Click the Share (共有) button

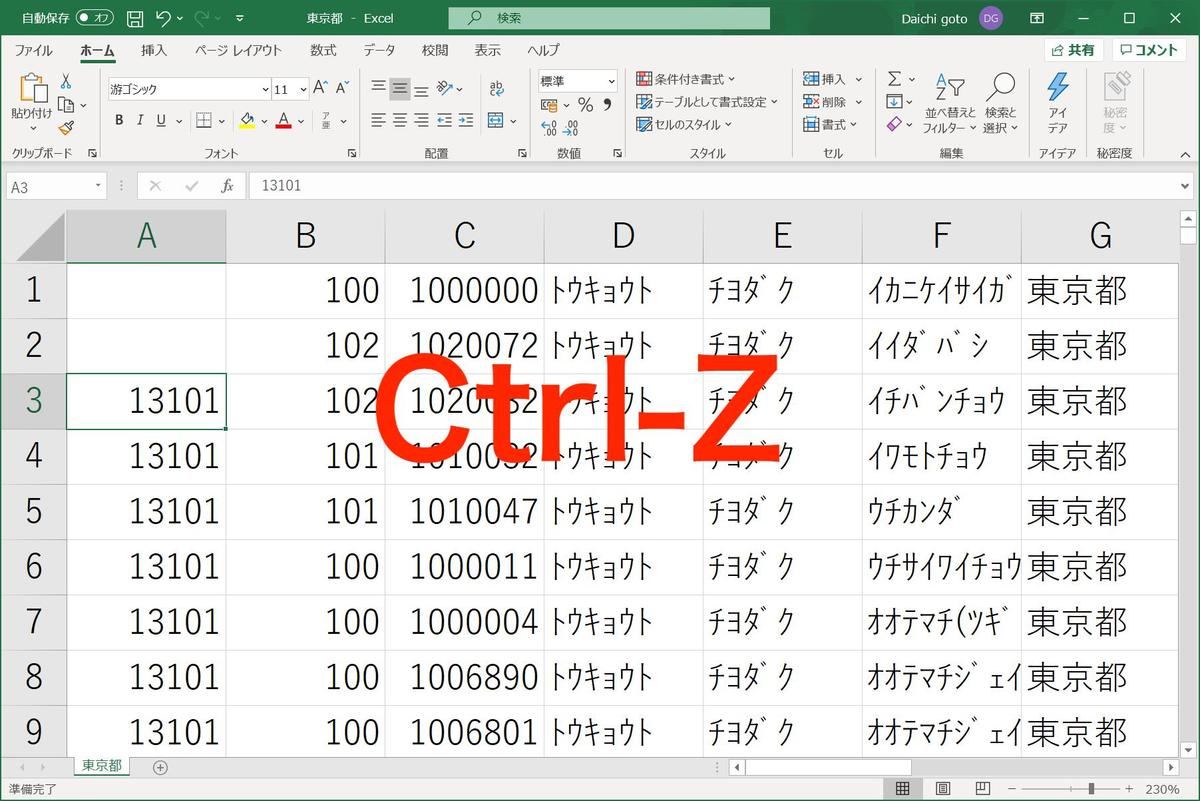[x=1073, y=50]
